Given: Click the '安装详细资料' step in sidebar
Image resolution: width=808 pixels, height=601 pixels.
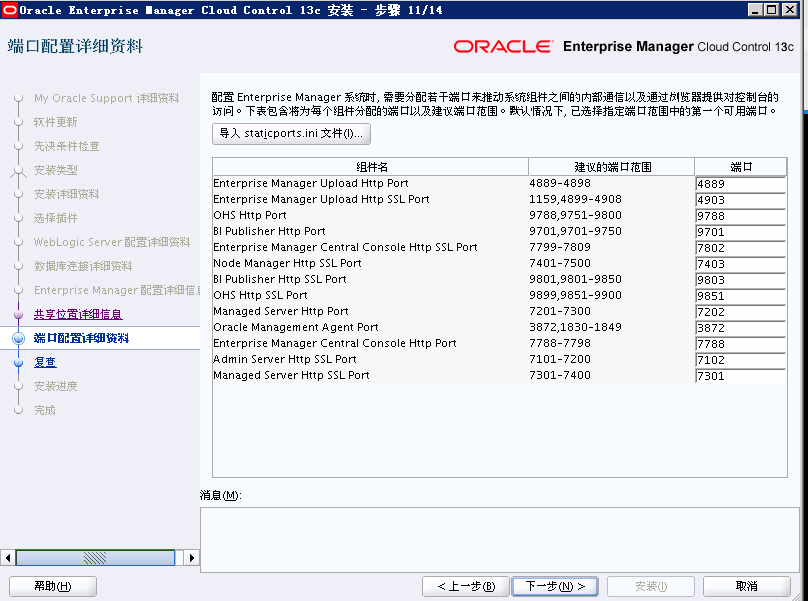Looking at the screenshot, I should point(66,194).
